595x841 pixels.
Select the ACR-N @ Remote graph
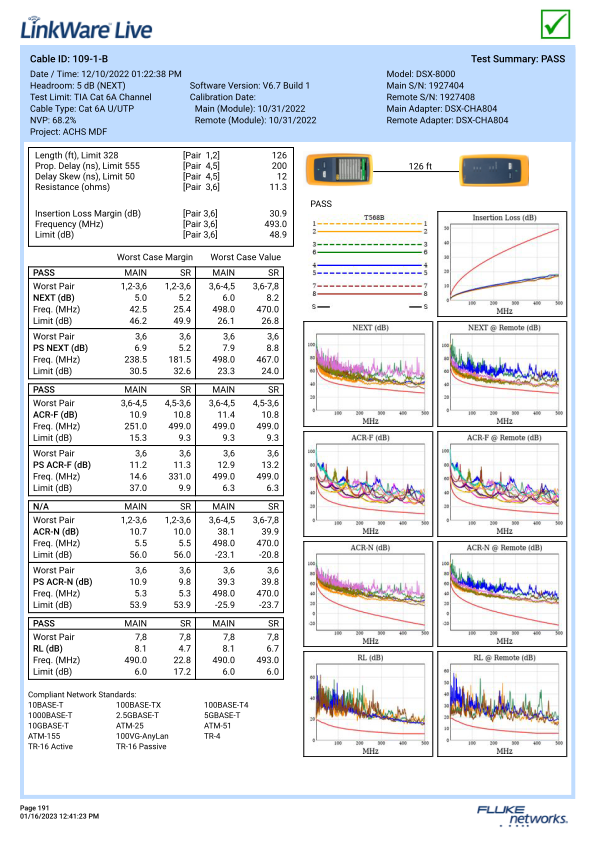click(x=502, y=594)
